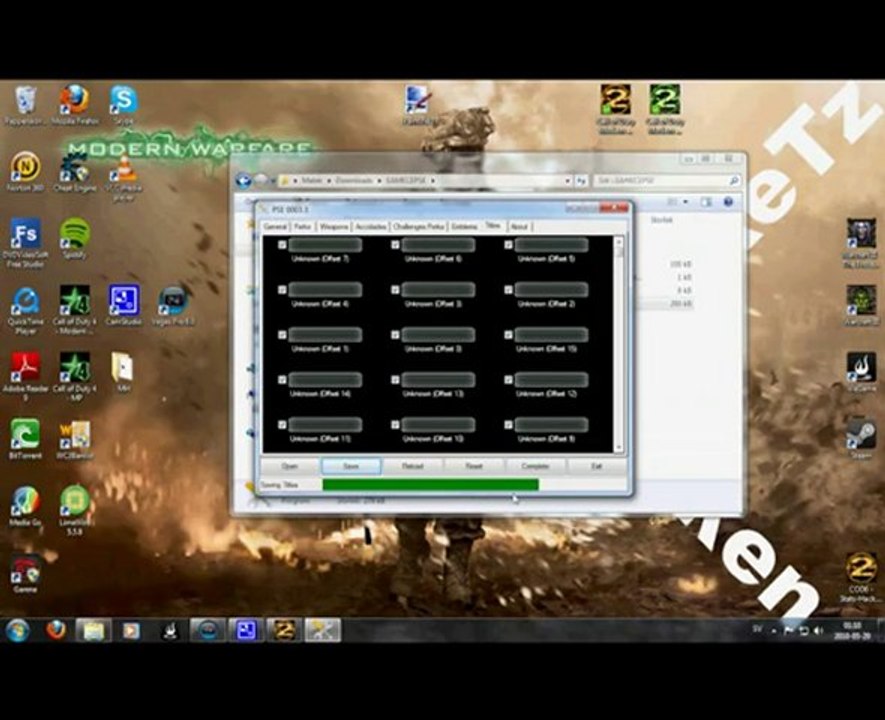Select the Emblems tab
Screen dimensions: 885x720
465,226
